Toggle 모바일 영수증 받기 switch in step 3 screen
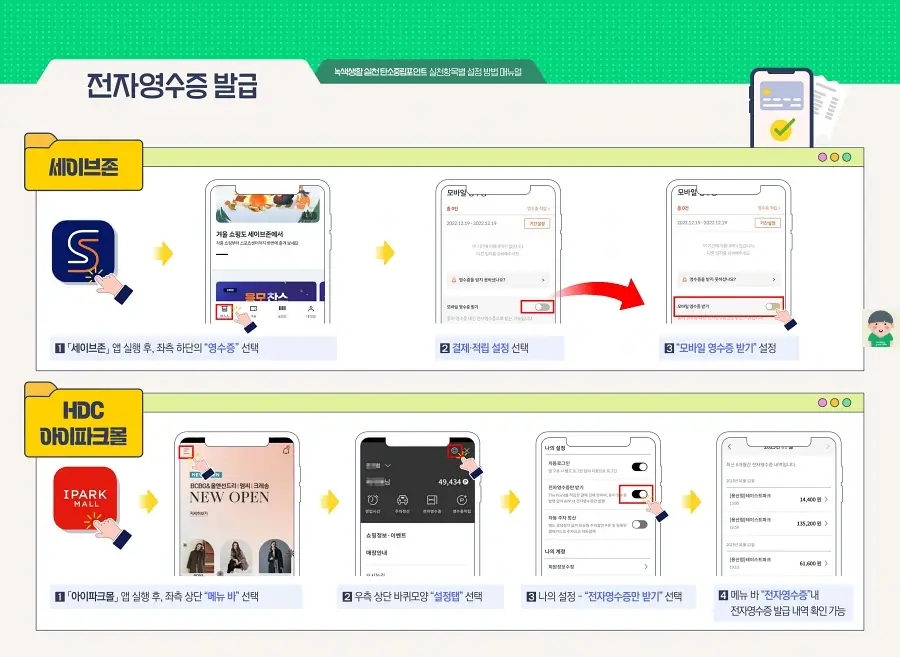Viewport: 900px width, 657px height. [773, 306]
